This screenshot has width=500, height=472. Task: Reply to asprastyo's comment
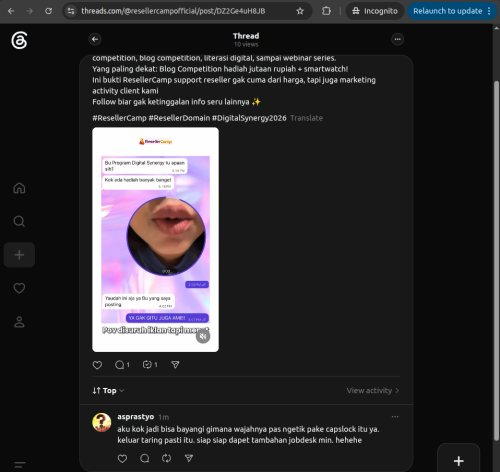145,459
